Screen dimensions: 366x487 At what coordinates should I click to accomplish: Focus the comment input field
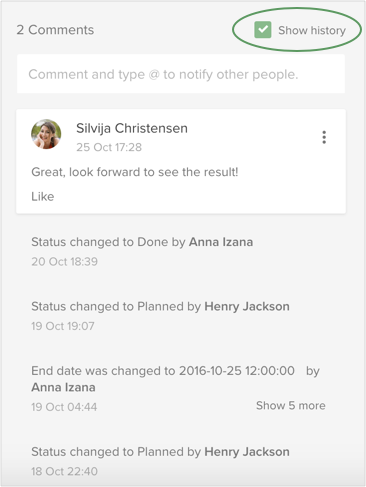(181, 74)
